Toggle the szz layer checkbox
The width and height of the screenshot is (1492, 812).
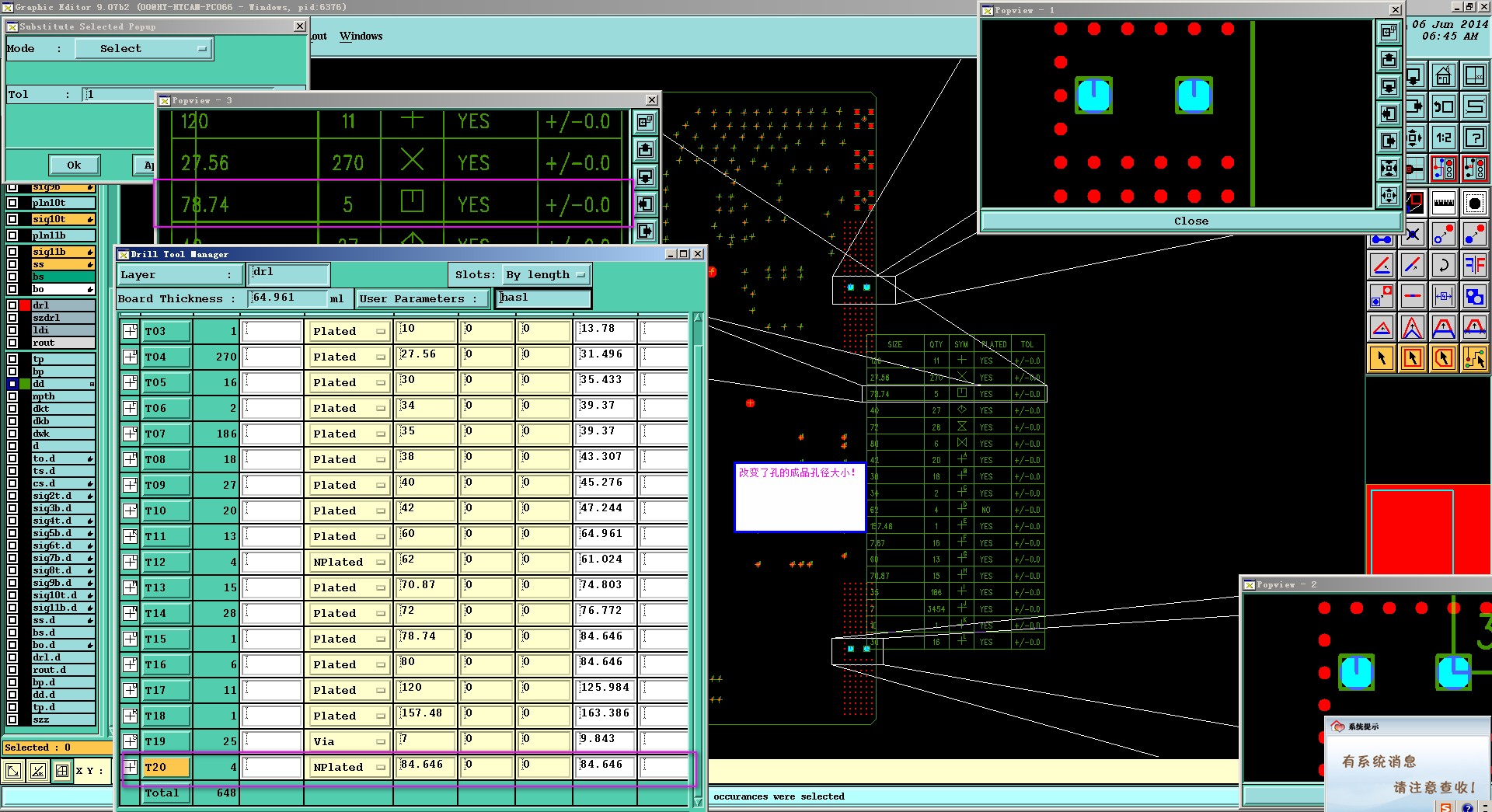tap(12, 720)
